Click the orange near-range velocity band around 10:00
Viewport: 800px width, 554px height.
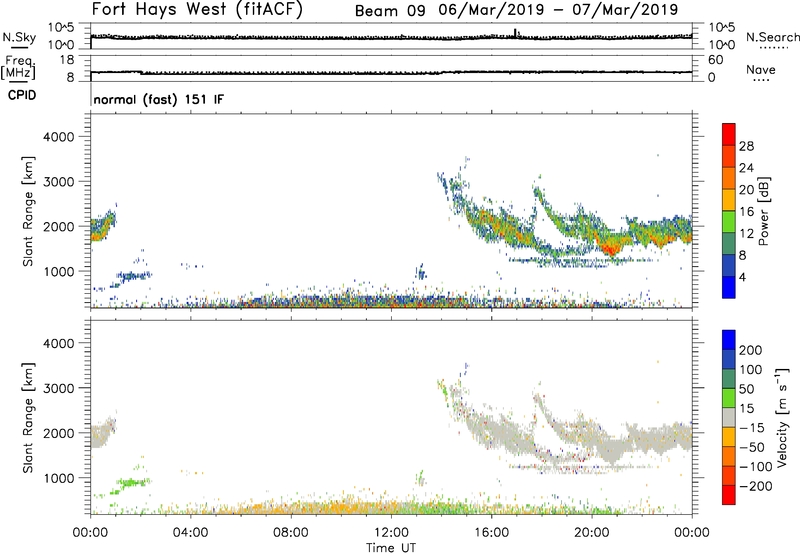click(341, 508)
